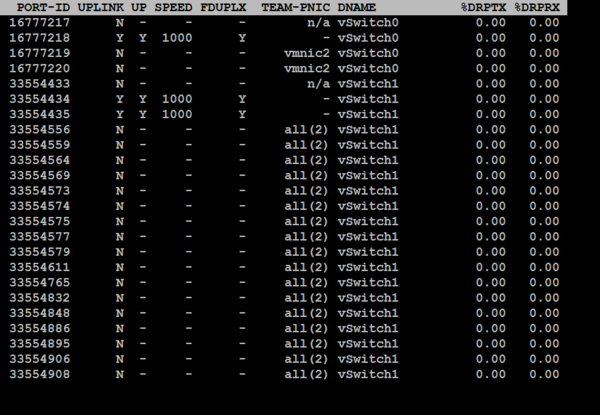Click vmnic2 in the 16777219 row
600x415 pixels.
(306, 53)
